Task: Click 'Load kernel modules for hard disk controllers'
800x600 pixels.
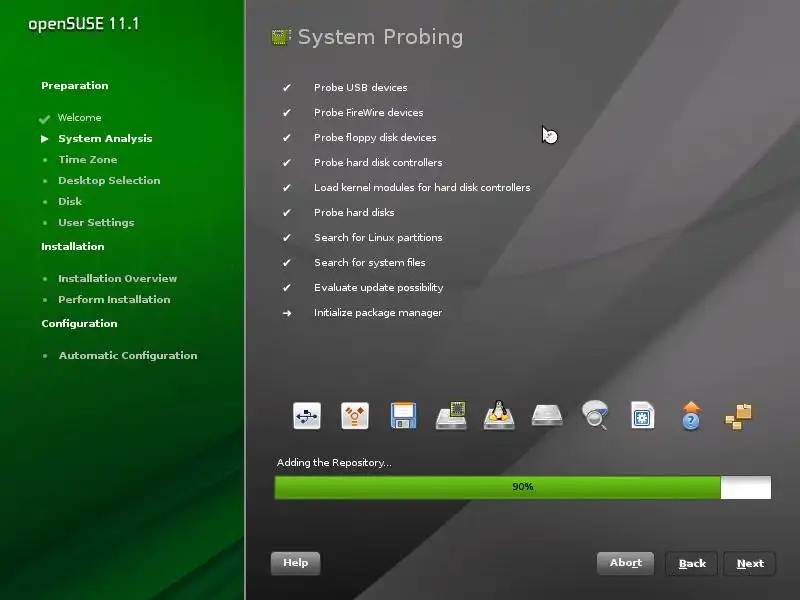Action: (422, 188)
